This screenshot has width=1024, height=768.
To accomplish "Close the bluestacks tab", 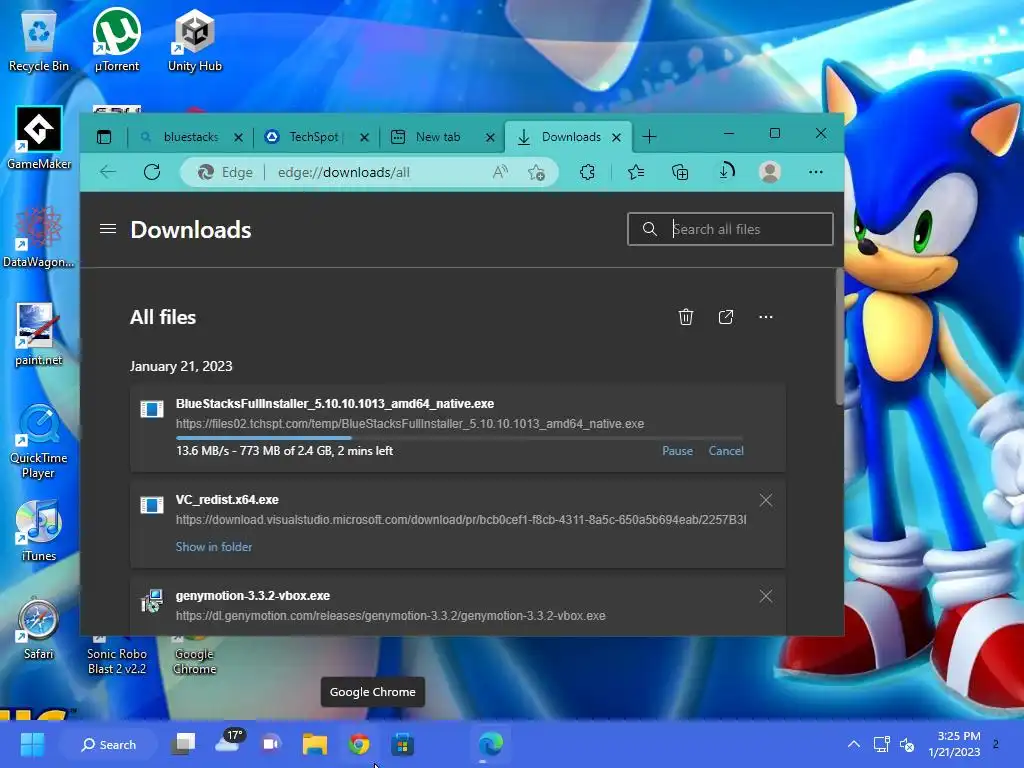I will tap(238, 137).
